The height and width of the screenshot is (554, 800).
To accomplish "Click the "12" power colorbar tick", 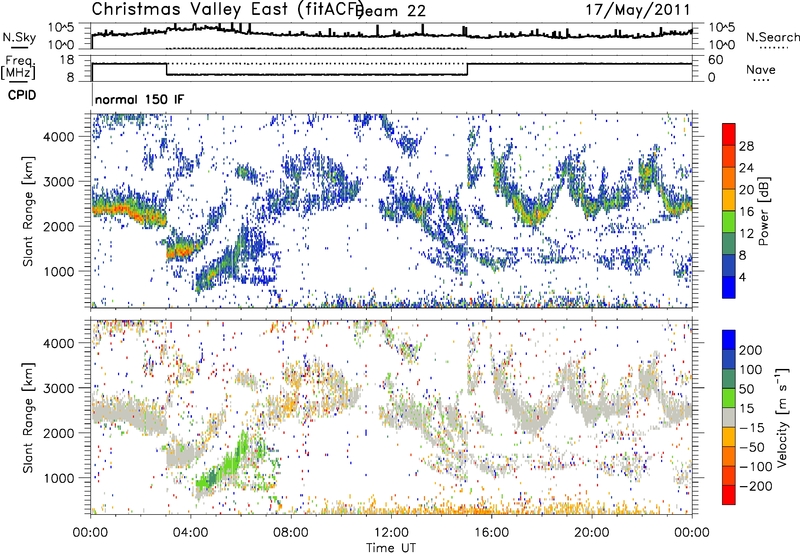I will pos(746,234).
